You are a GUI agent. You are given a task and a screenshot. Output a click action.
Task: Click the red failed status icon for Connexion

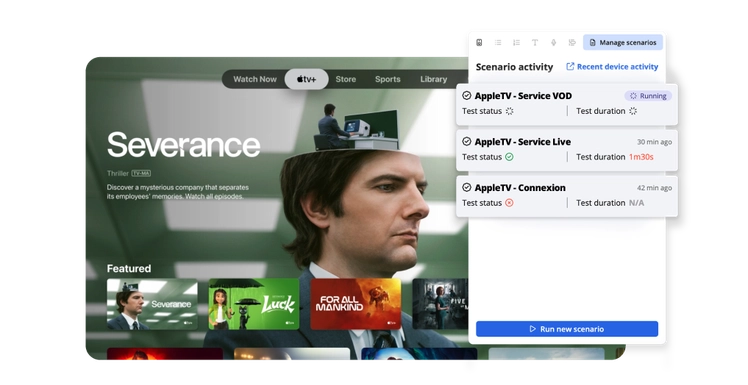point(509,203)
